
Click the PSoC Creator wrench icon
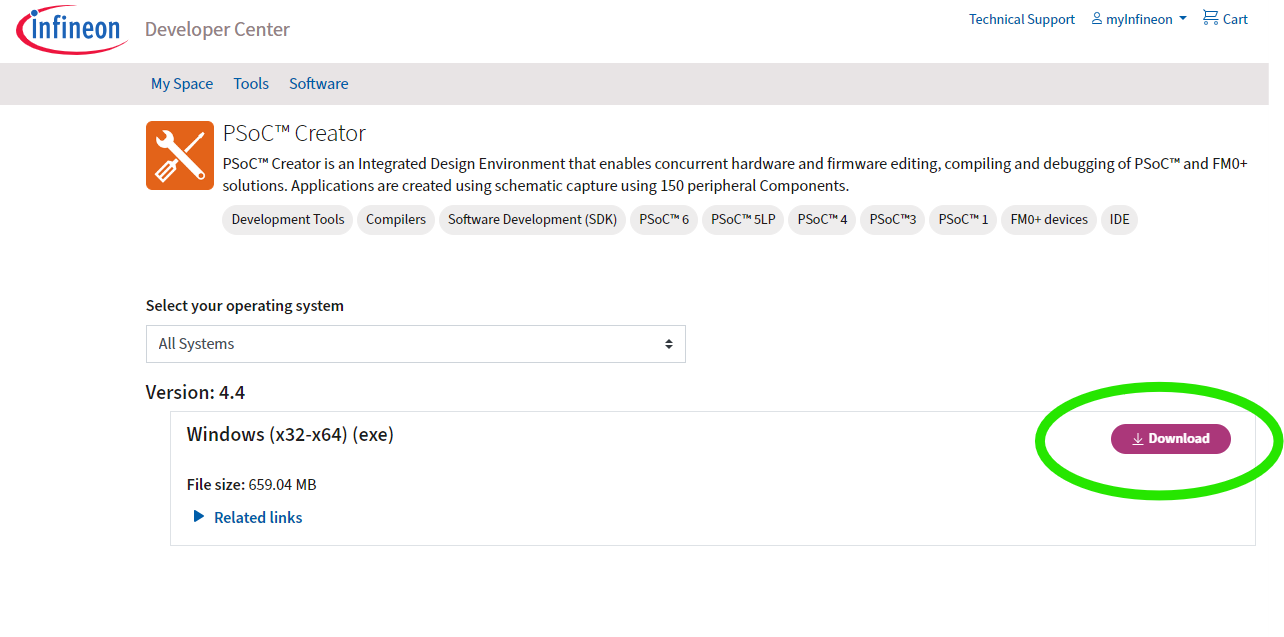click(180, 155)
